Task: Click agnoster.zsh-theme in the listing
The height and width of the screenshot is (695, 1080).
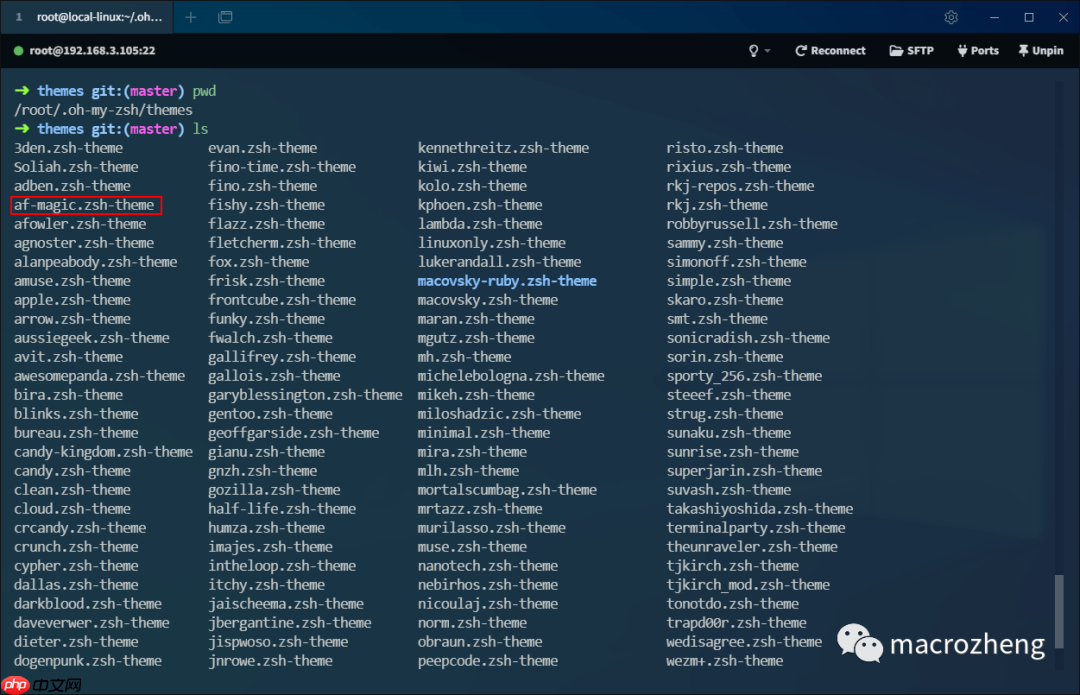Action: (x=84, y=243)
